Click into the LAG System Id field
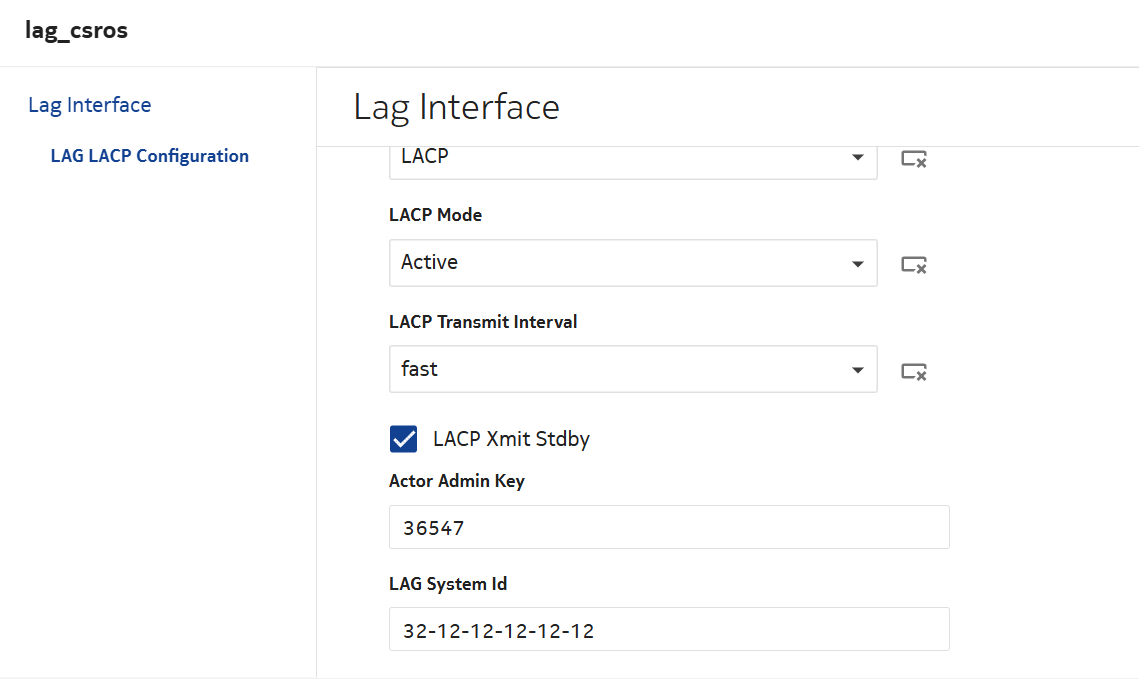Viewport: 1139px width, 687px height. [668, 630]
